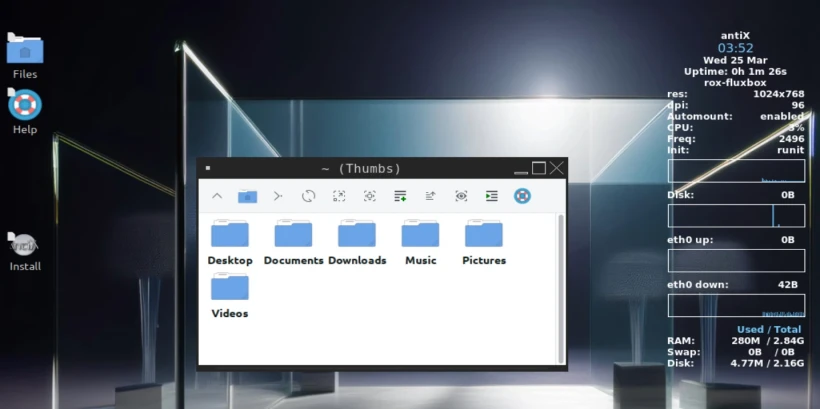Viewport: 820px width, 409px height.
Task: Click the '~ (Thumbs)' window title
Action: [360, 169]
